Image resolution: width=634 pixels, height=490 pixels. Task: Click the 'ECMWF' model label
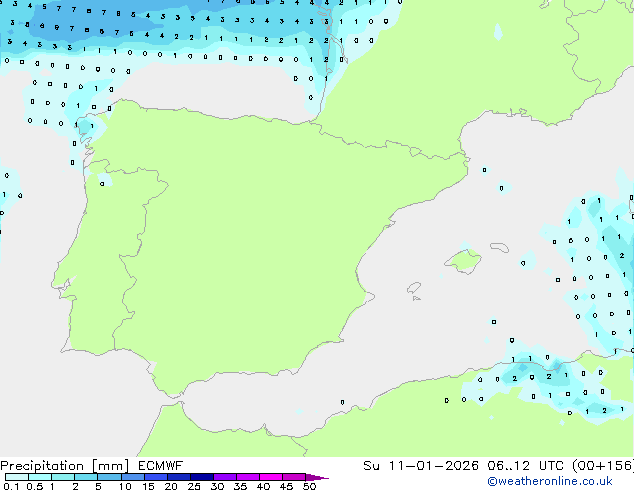161,466
